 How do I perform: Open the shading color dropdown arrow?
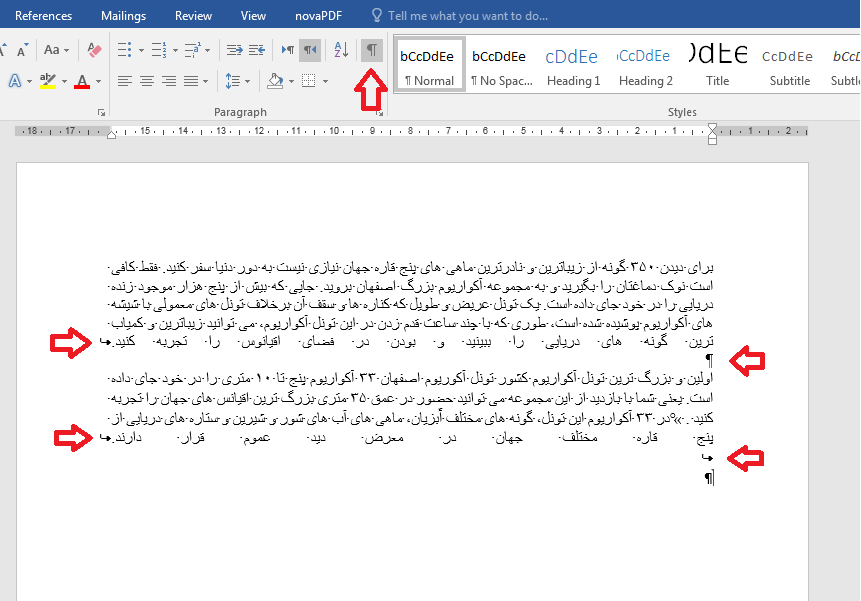(x=291, y=82)
